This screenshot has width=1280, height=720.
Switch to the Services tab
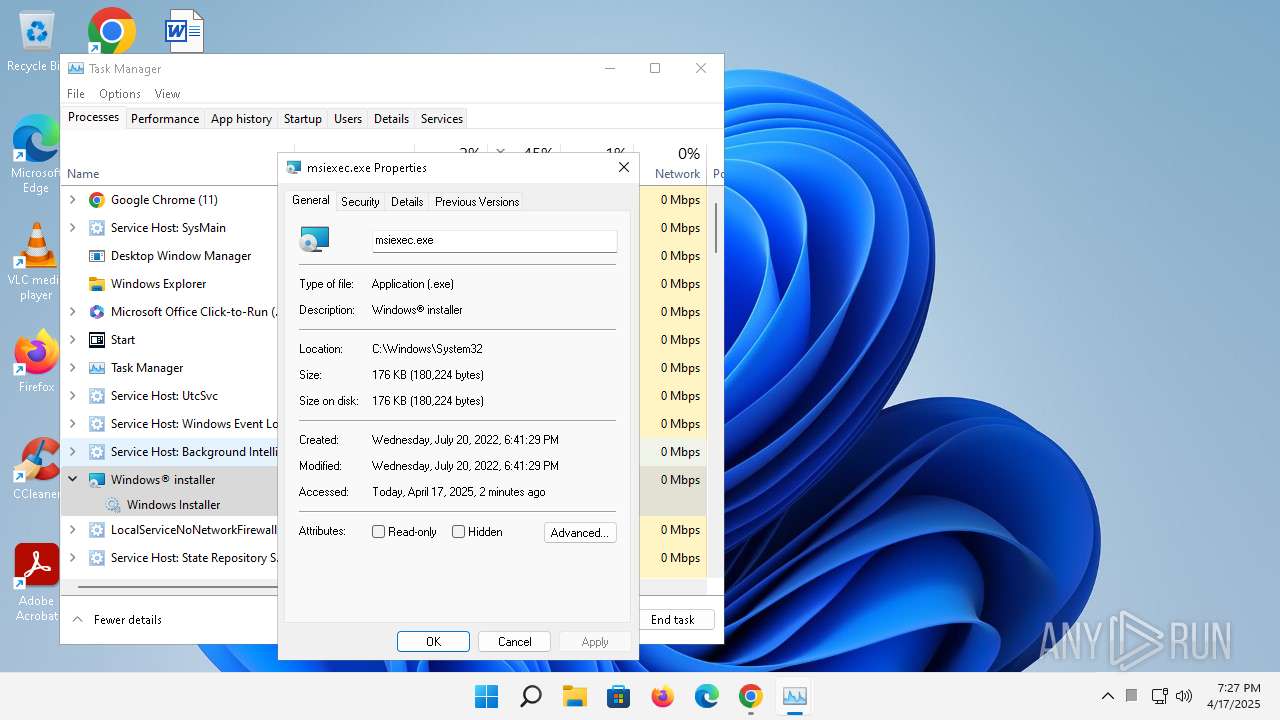coord(442,118)
